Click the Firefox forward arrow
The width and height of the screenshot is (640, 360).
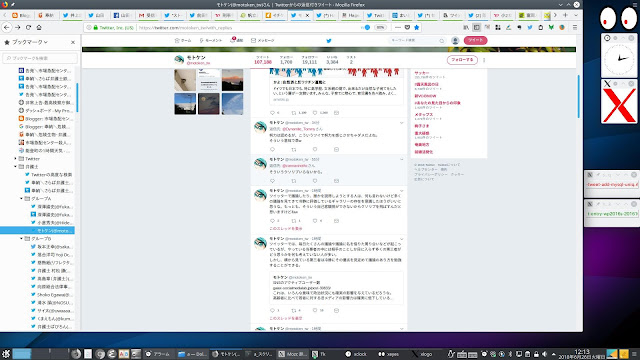pyautogui.click(x=18, y=27)
